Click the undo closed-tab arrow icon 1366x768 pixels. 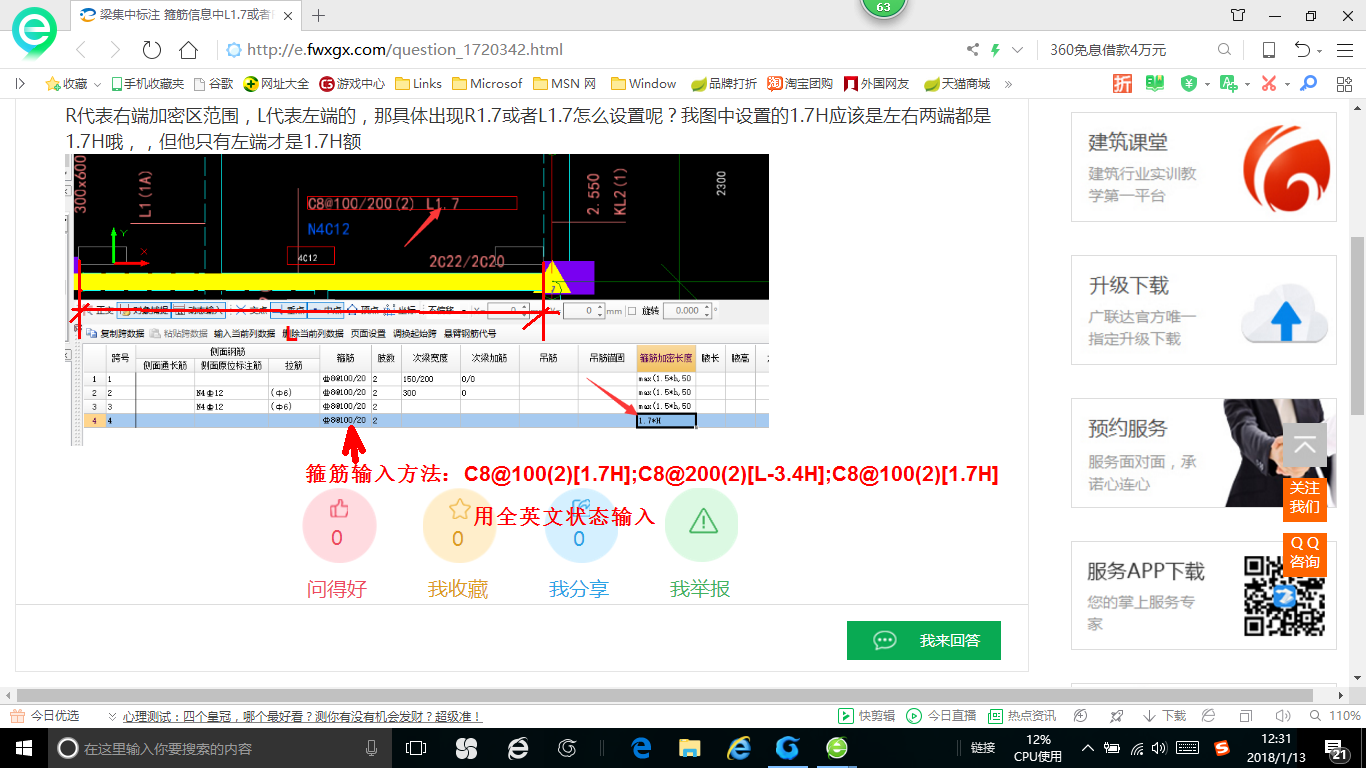click(1302, 50)
